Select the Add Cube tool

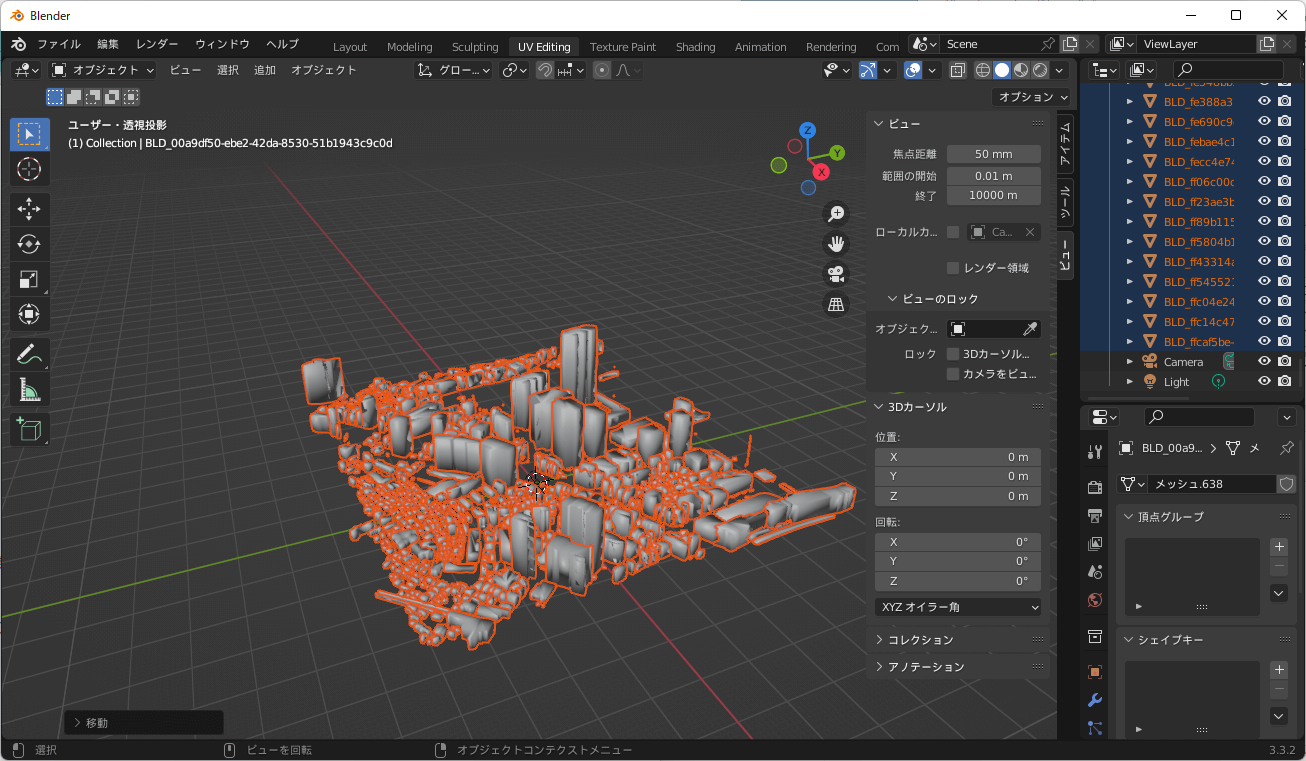coord(29,429)
